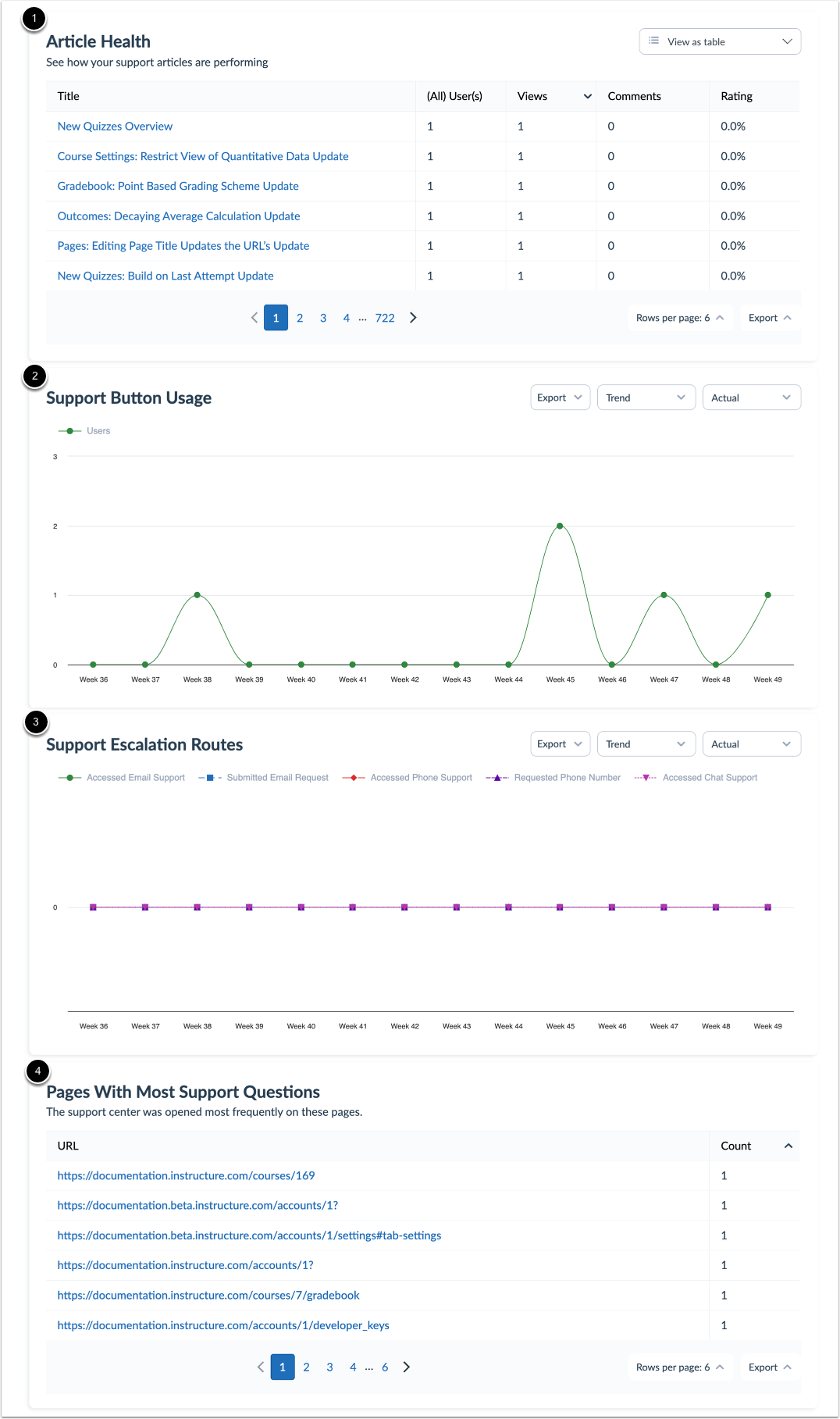
Task: Change Rows per page in Article Health
Action: click(680, 318)
